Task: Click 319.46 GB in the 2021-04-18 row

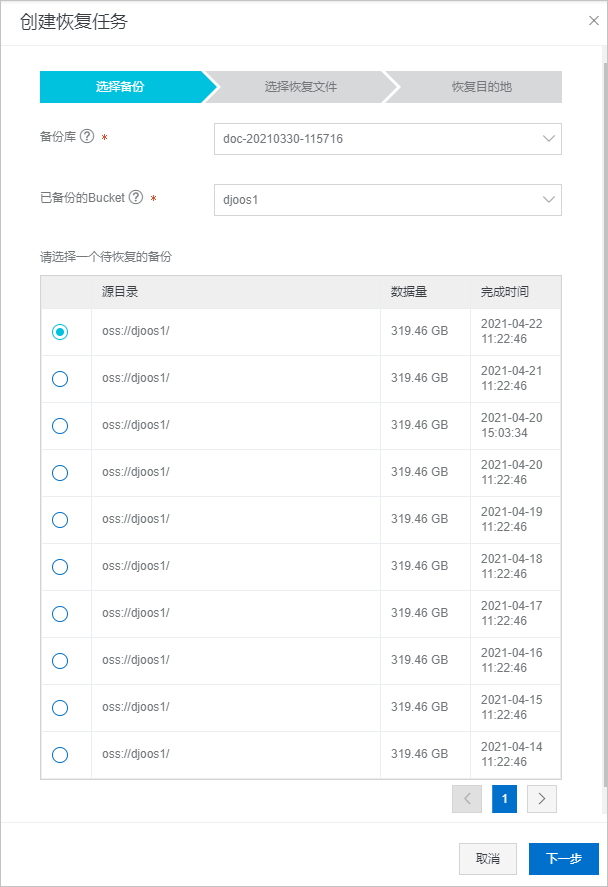Action: point(419,566)
